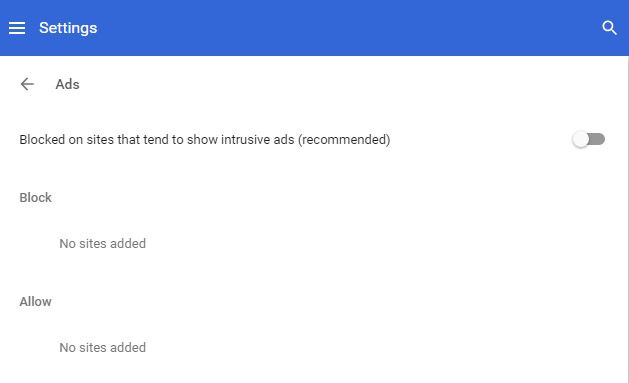Open the Settings hamburger main menu
The image size is (629, 383).
[x=17, y=28]
